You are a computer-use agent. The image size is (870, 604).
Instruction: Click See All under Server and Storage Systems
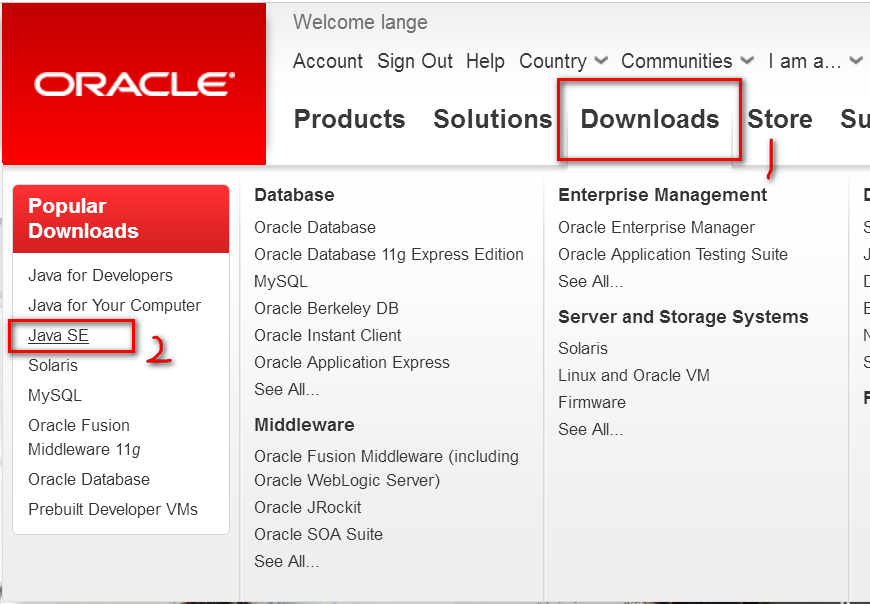[x=591, y=430]
